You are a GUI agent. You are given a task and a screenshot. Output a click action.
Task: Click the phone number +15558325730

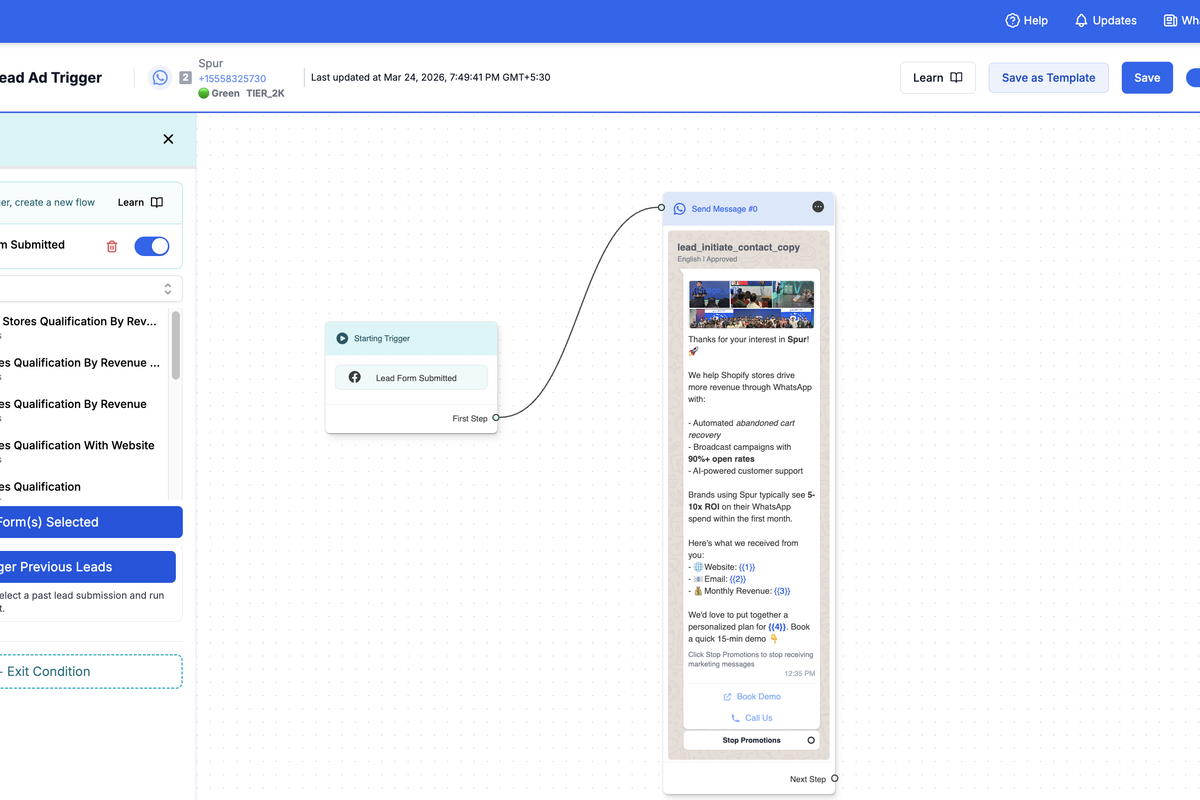coord(232,78)
